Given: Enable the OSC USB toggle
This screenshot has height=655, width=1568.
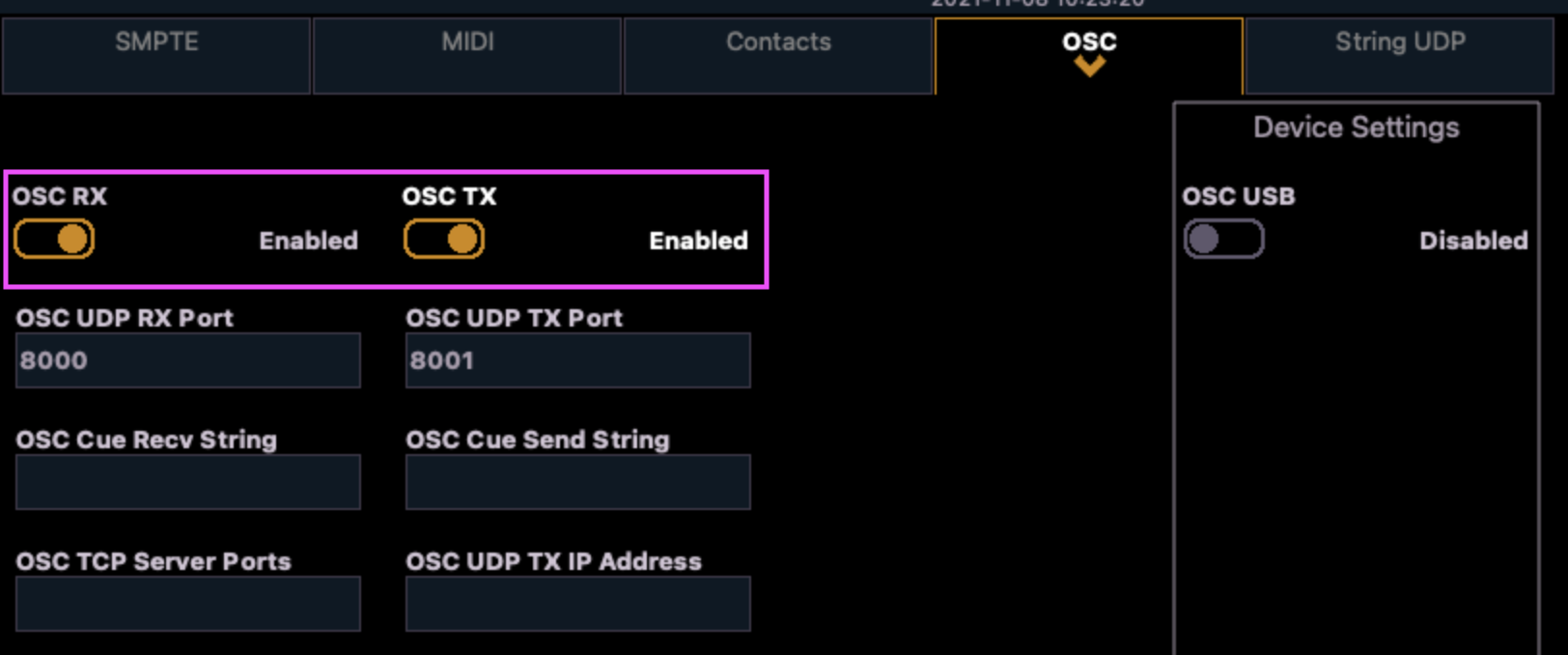Looking at the screenshot, I should coord(1223,239).
